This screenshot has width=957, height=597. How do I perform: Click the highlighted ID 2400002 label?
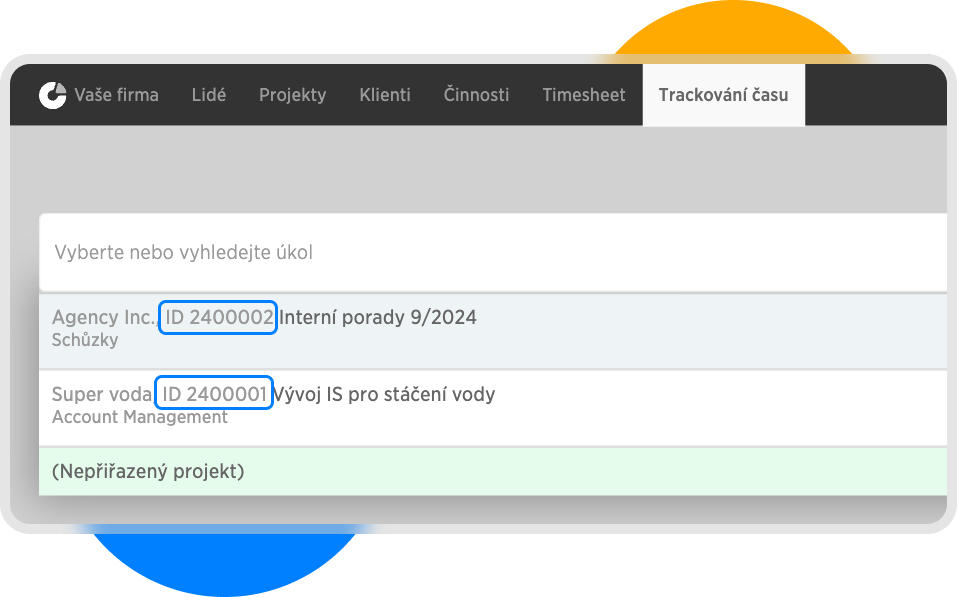coord(217,318)
